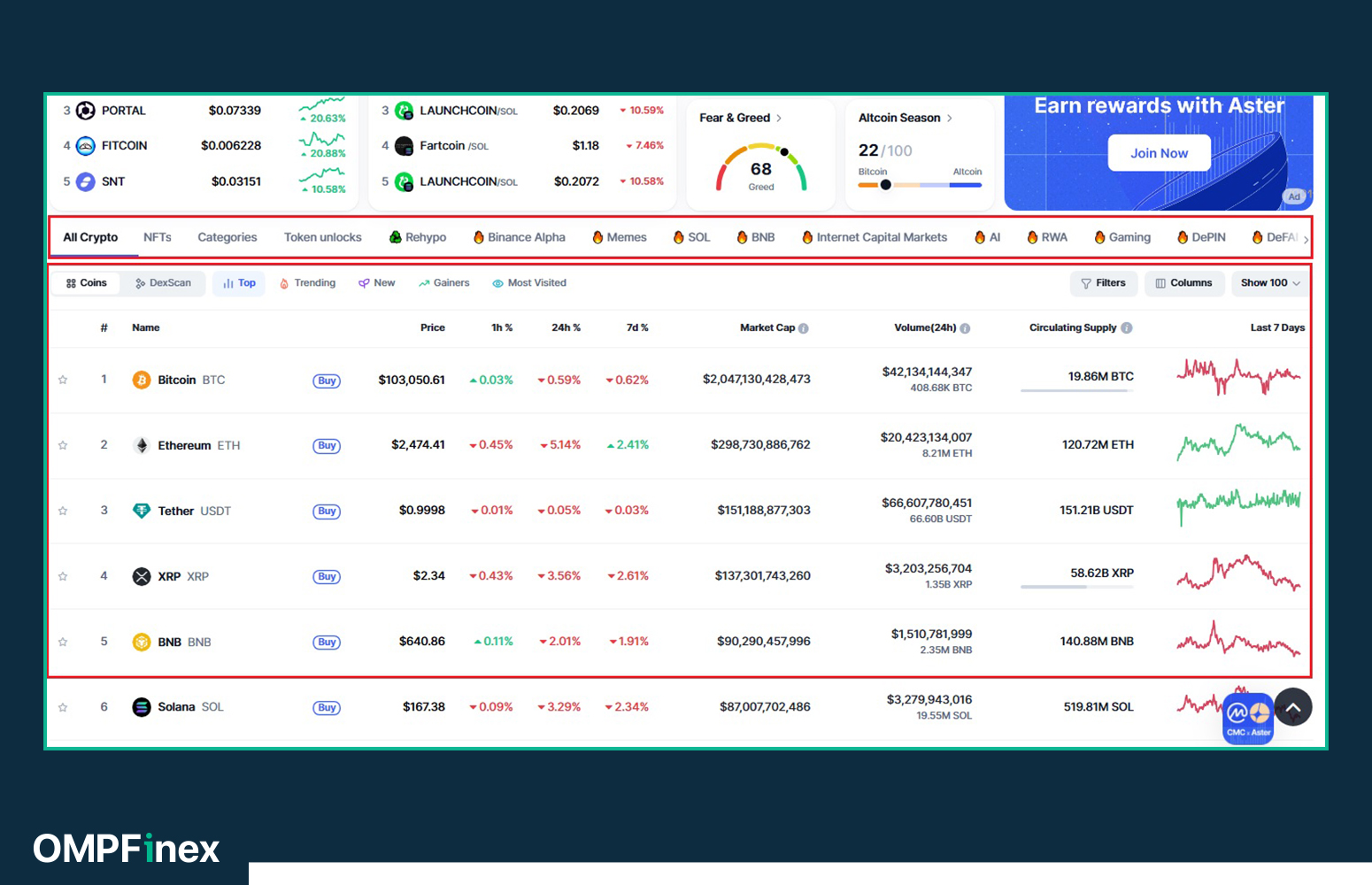Screen dimensions: 1372x885
Task: Click the FITCOIN token icon
Action: pos(86,146)
